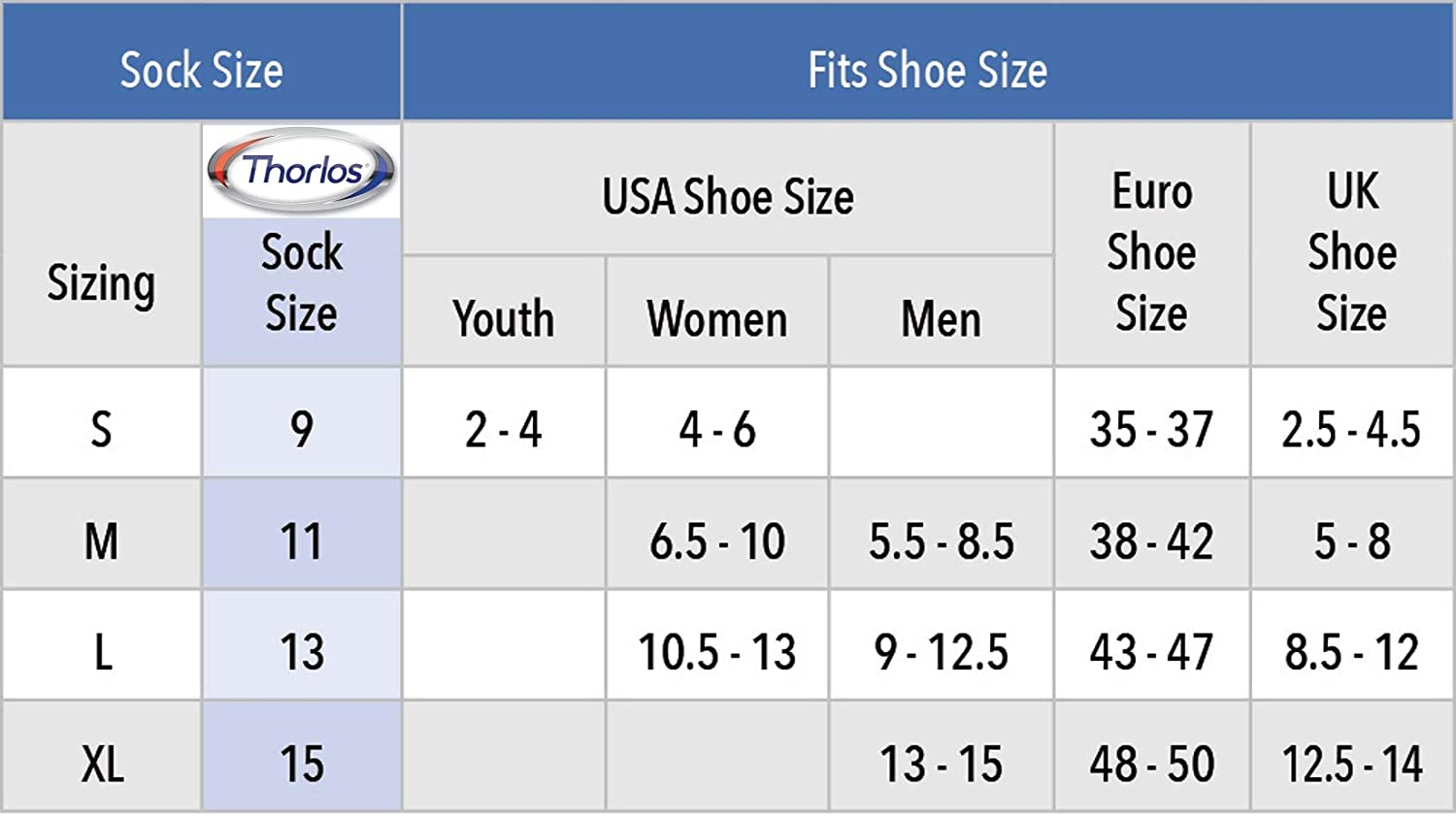
Task: Select the UK Shoe Size header
Action: click(1352, 251)
